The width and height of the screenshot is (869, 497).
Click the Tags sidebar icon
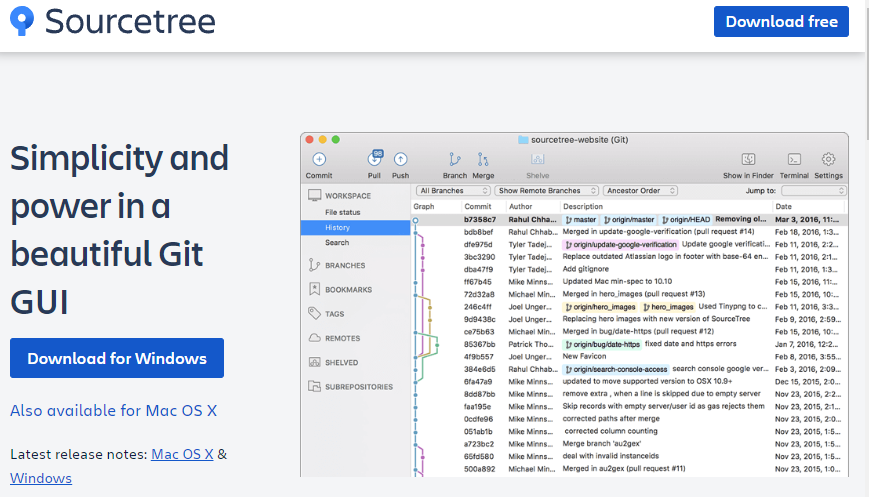click(314, 313)
